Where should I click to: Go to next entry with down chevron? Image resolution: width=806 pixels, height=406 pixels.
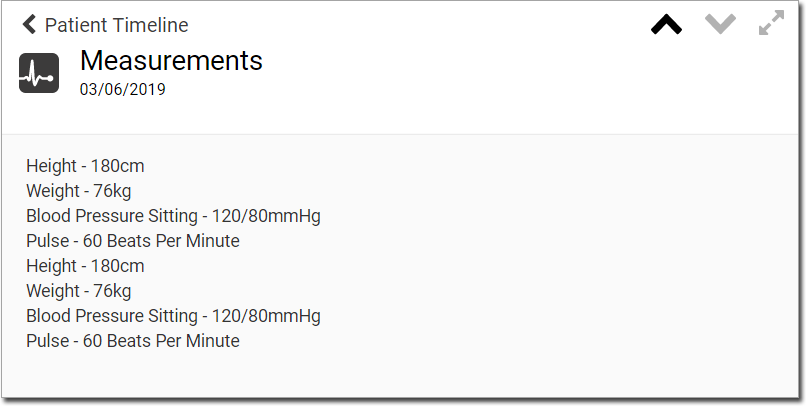click(720, 24)
